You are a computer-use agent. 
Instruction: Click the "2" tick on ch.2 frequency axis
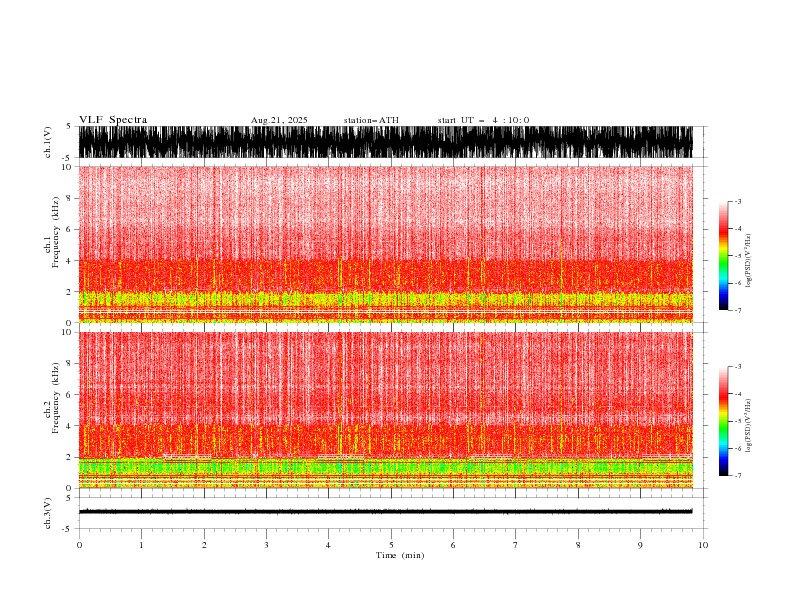[x=69, y=457]
